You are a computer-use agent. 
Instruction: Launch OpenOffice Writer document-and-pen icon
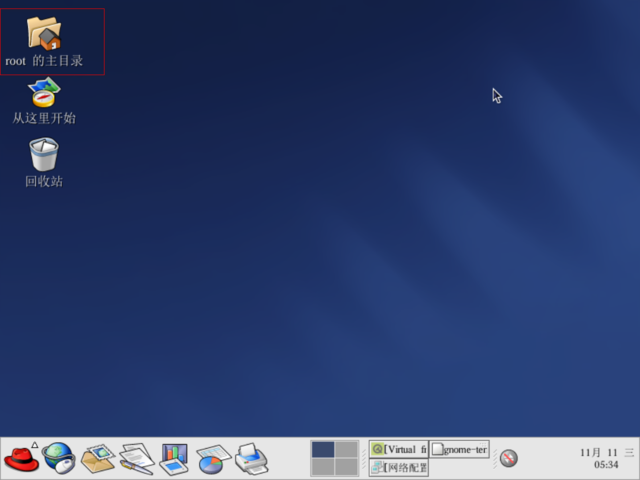(x=137, y=459)
